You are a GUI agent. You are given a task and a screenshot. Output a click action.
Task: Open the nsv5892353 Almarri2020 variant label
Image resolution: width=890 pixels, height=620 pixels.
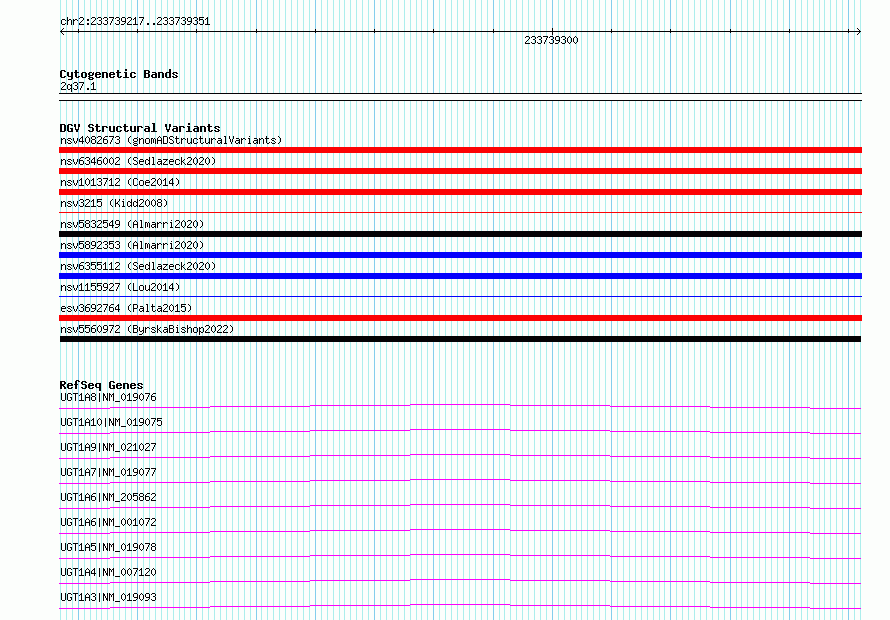(132, 245)
